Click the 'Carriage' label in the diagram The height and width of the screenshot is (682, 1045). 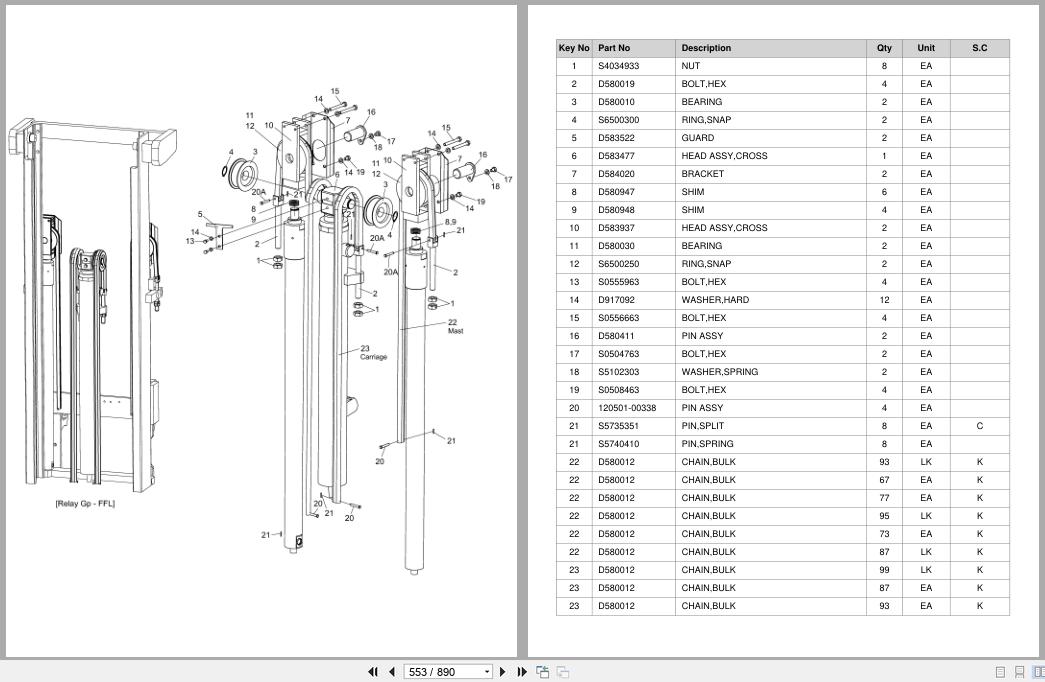point(373,357)
